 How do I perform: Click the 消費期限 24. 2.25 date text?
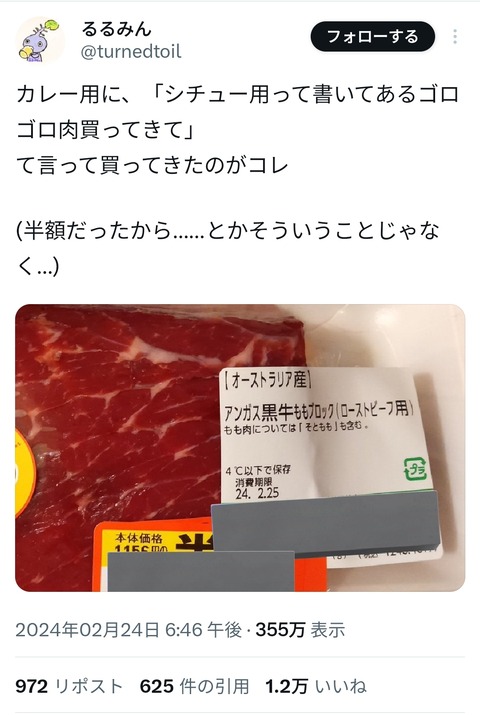pyautogui.click(x=258, y=488)
